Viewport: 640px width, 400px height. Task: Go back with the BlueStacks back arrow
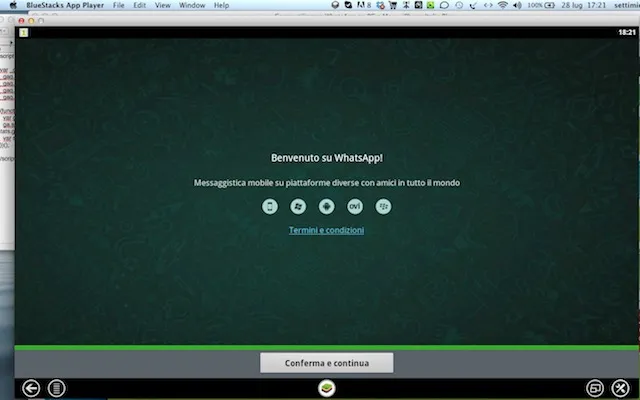[x=31, y=388]
